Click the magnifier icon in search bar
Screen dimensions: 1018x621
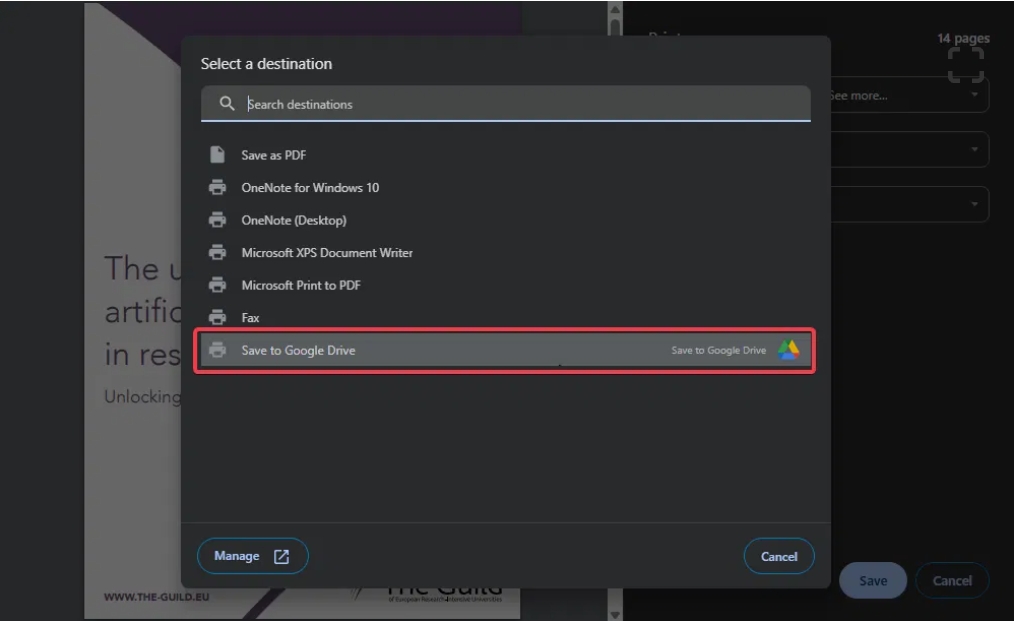click(x=227, y=104)
